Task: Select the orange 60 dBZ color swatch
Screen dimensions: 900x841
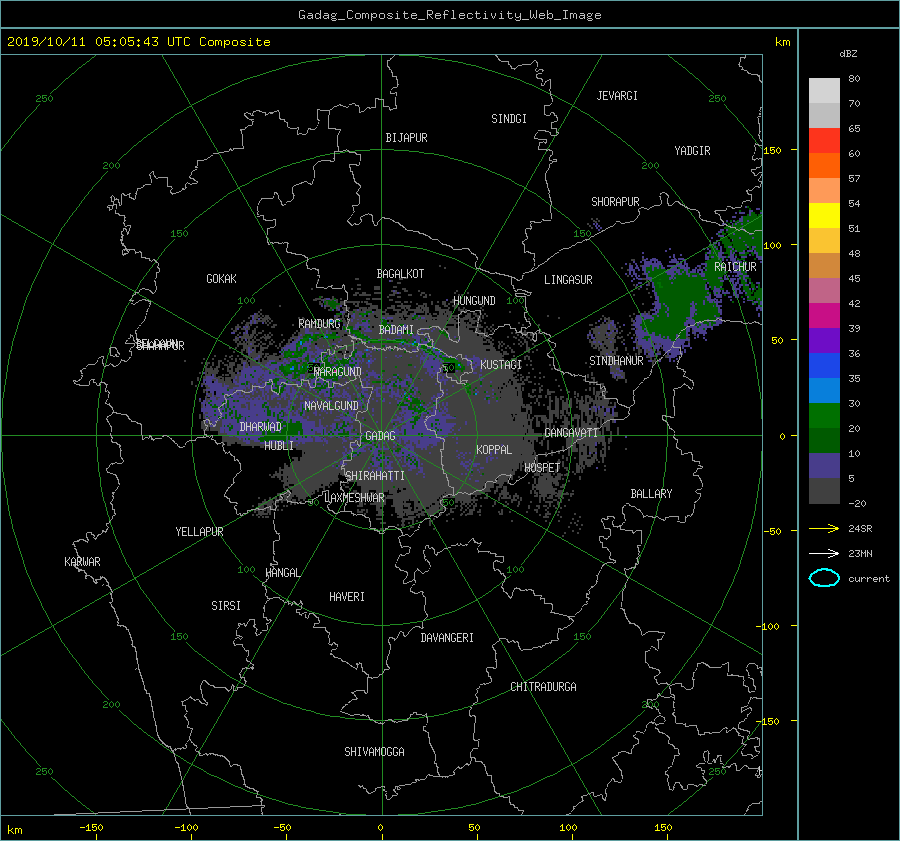Action: [x=824, y=165]
